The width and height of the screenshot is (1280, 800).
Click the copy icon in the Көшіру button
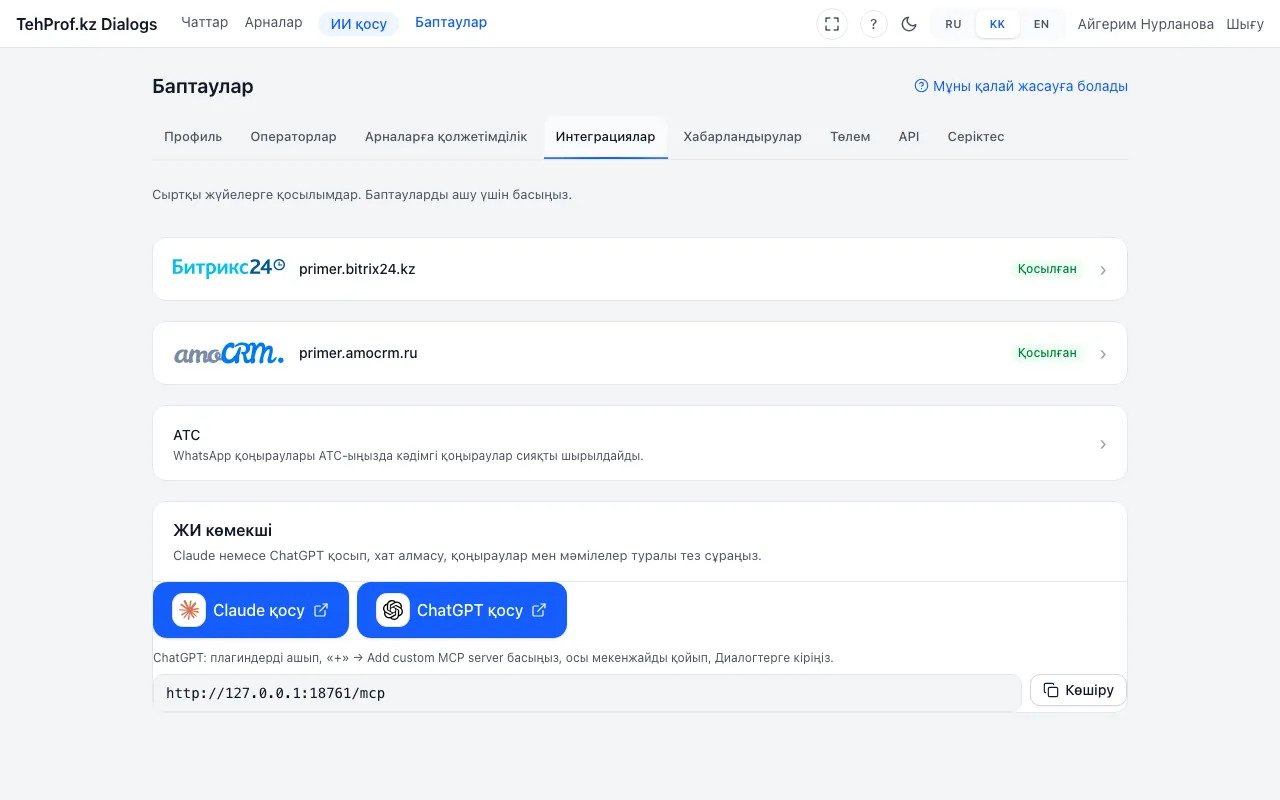tap(1051, 690)
